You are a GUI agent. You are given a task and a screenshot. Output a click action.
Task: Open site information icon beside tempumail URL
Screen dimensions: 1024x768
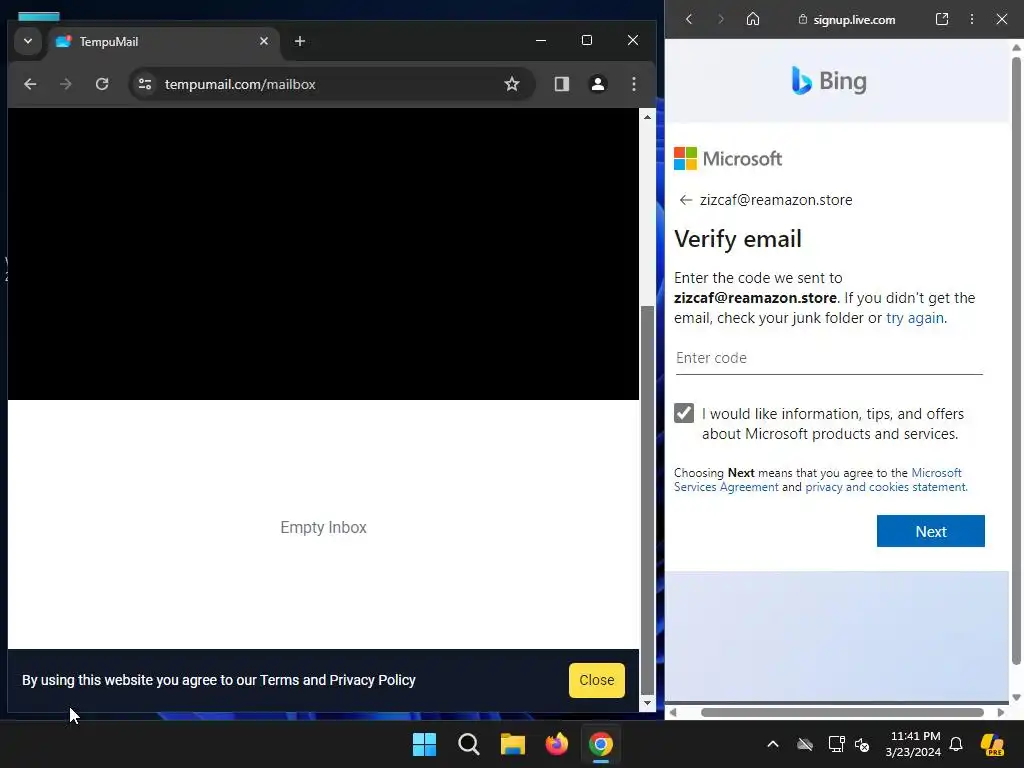click(x=145, y=84)
